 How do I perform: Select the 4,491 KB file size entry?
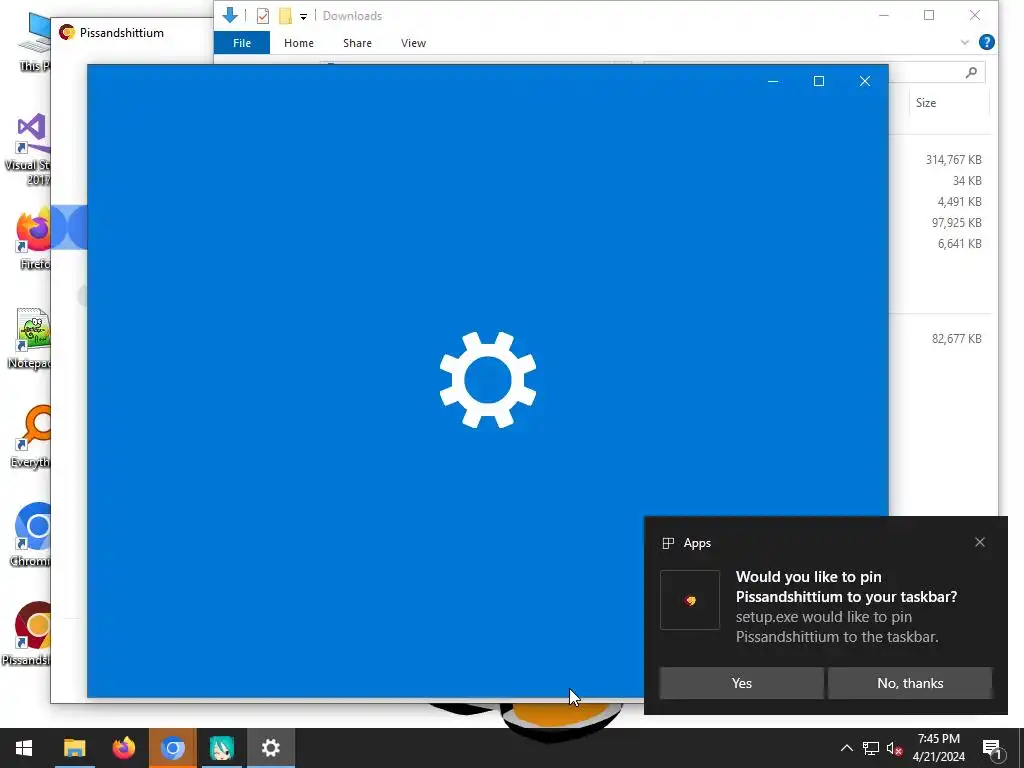coord(959,201)
